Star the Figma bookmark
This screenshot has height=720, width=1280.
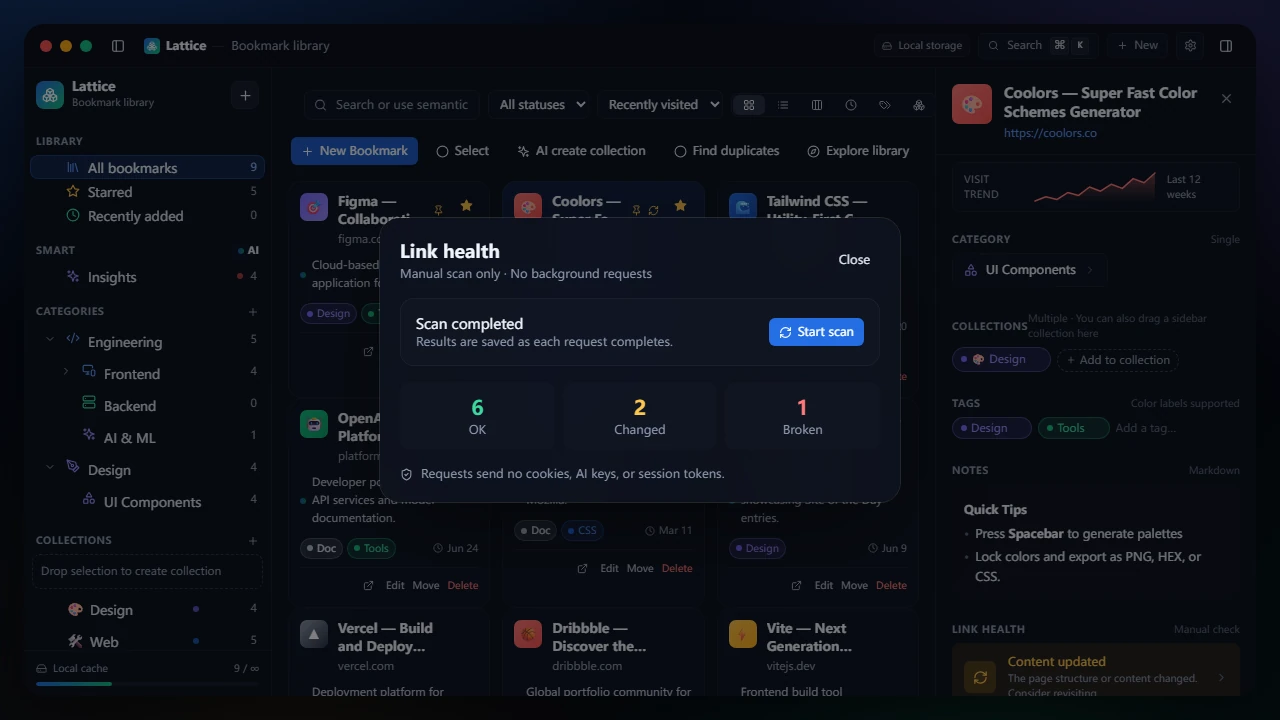tap(466, 206)
